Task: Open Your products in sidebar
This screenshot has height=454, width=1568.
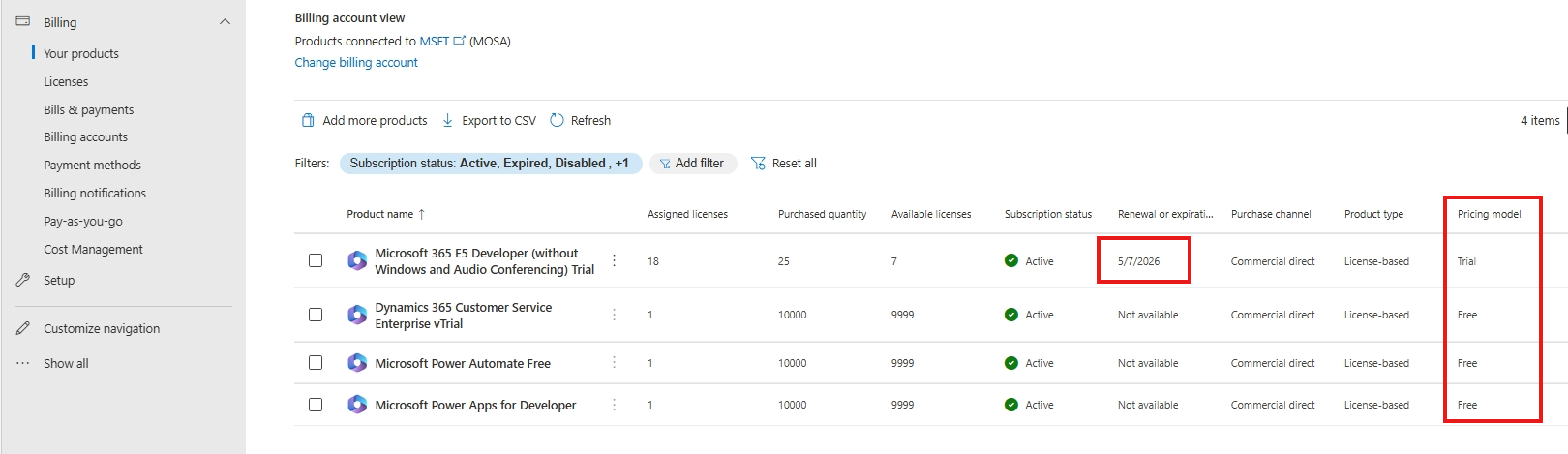Action: coord(81,53)
